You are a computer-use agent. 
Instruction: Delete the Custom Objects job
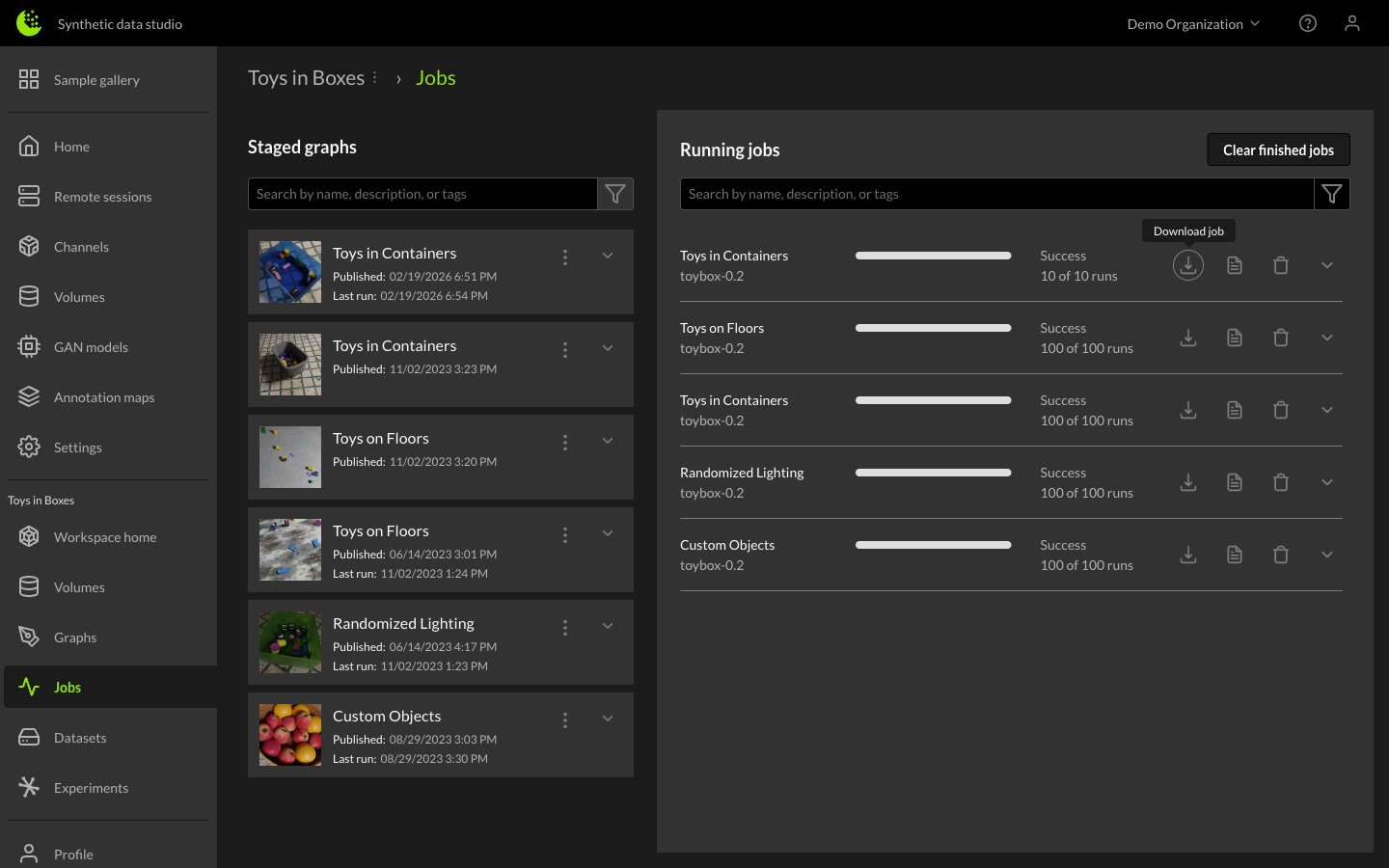pos(1280,555)
